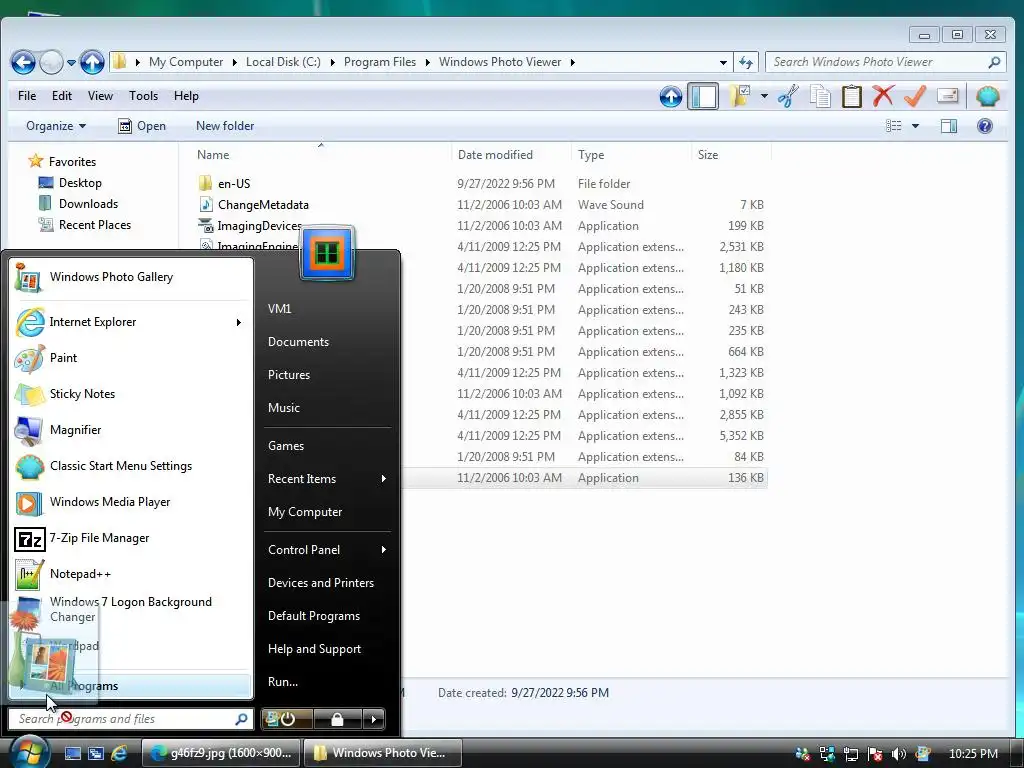Click the E-mail envelope toolbar icon
1024x768 pixels.
(947, 96)
